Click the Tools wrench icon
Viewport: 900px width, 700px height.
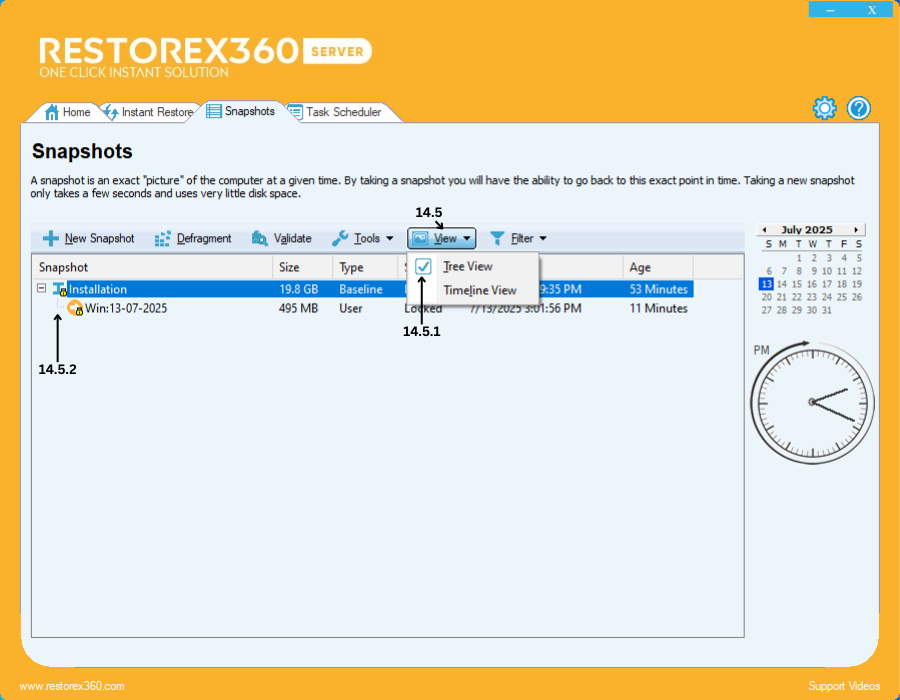click(x=340, y=238)
